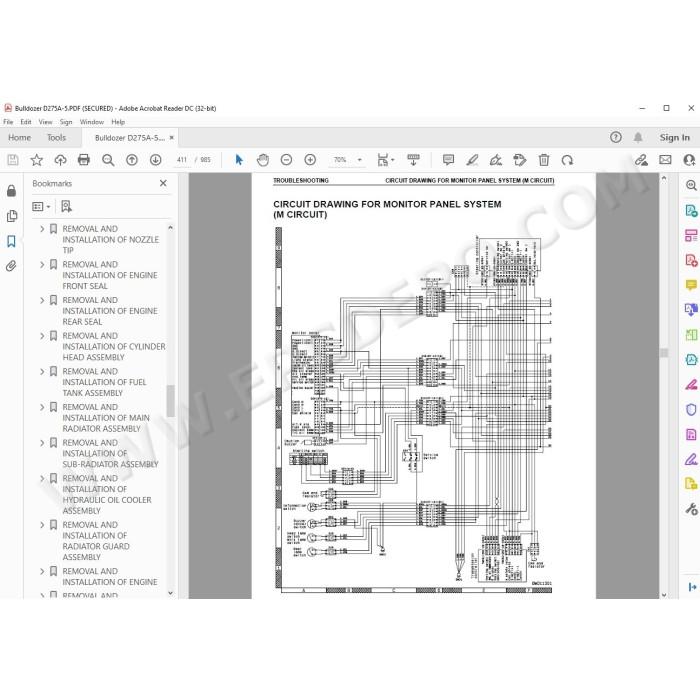Activate the Selection arrow tool
The width and height of the screenshot is (700, 700).
(x=239, y=160)
